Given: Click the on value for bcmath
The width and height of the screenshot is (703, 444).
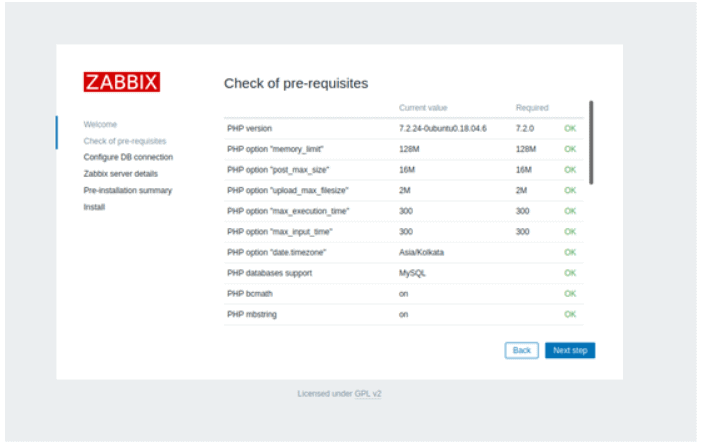Looking at the screenshot, I should tap(404, 294).
